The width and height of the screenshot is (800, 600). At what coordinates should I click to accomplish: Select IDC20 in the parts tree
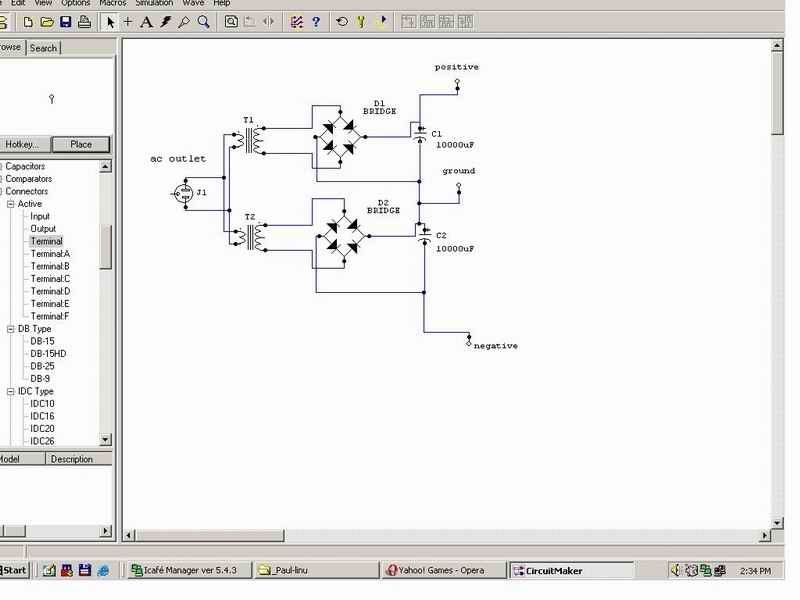(42, 429)
